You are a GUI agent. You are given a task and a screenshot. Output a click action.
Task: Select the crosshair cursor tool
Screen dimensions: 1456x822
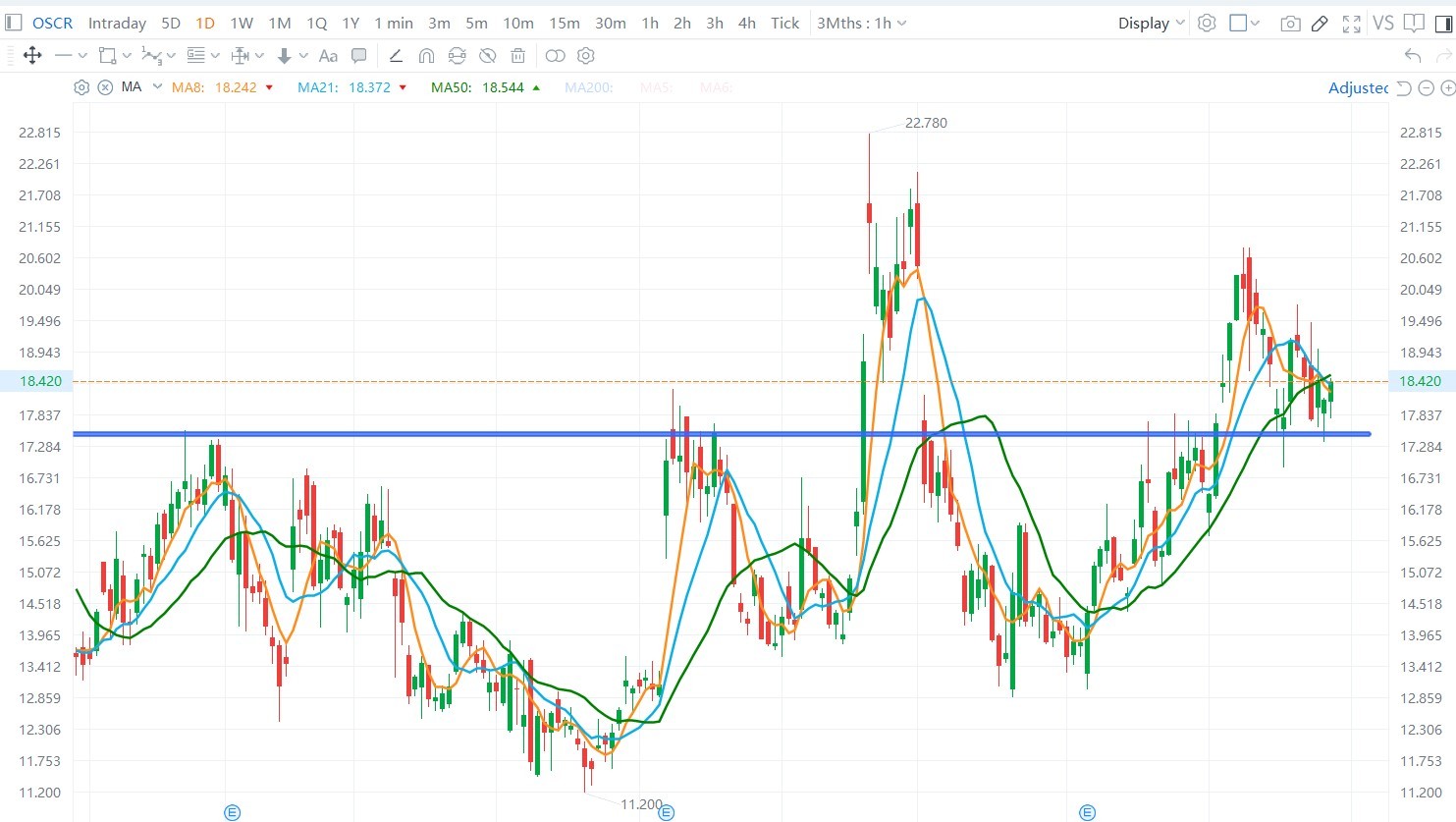coord(32,56)
